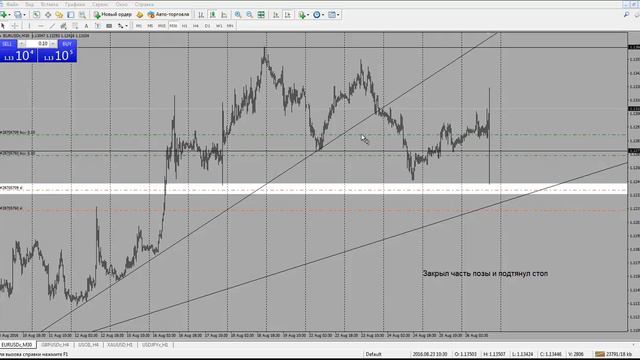Image resolution: width=640 pixels, height=360 pixels.
Task: Toggle the Авто-торговля button
Action: tap(169, 15)
